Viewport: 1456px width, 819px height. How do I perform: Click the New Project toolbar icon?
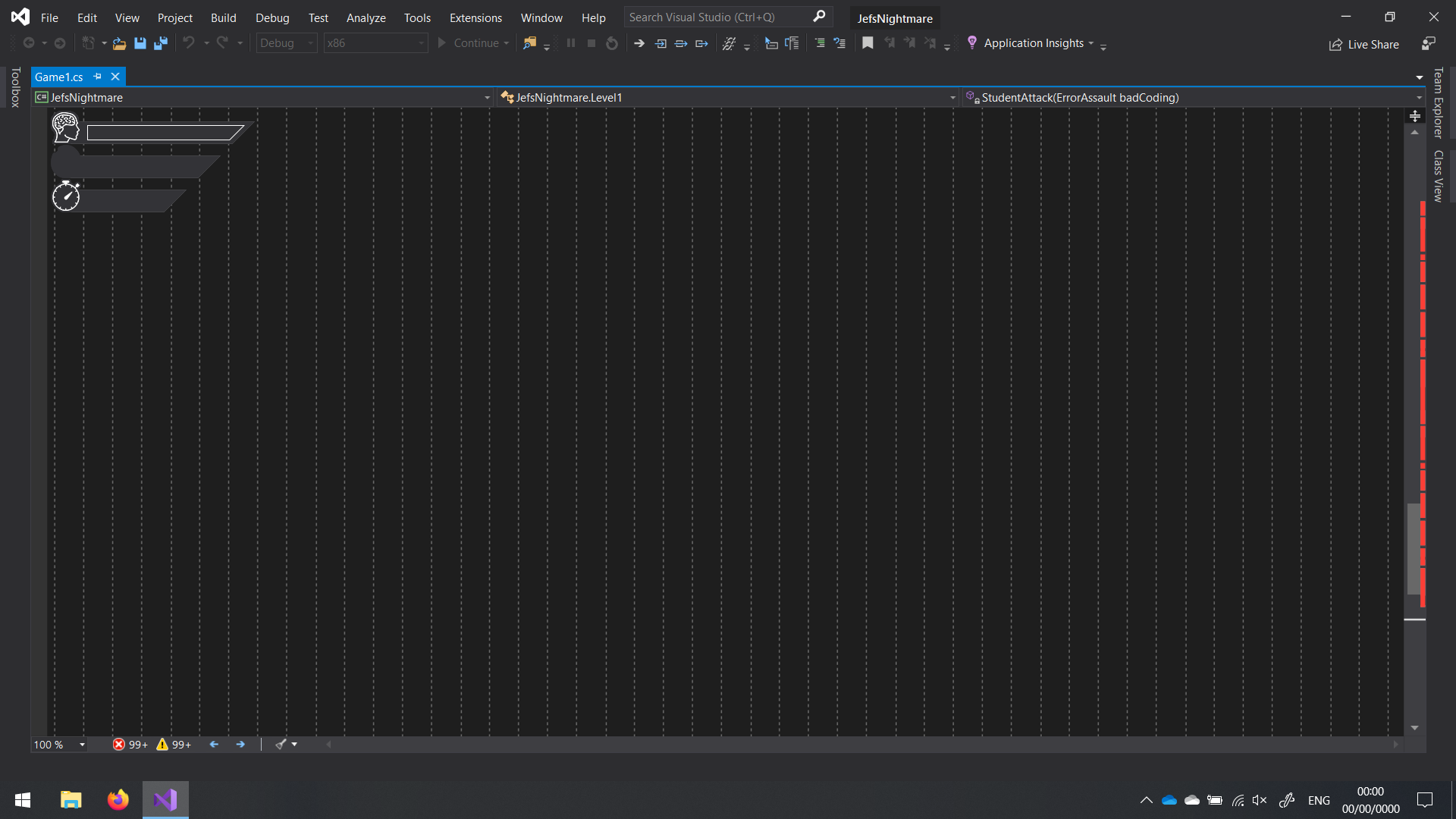89,43
